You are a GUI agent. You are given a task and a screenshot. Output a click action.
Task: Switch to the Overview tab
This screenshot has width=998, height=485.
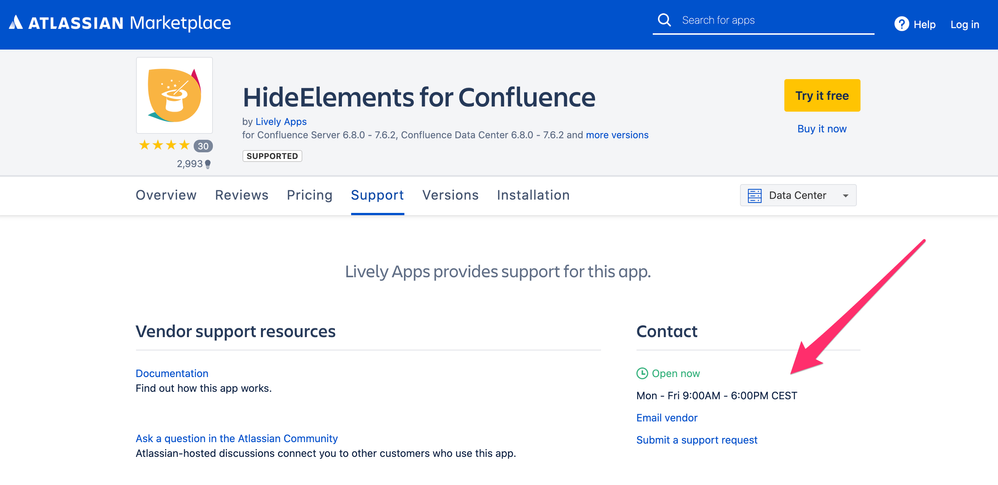(166, 195)
